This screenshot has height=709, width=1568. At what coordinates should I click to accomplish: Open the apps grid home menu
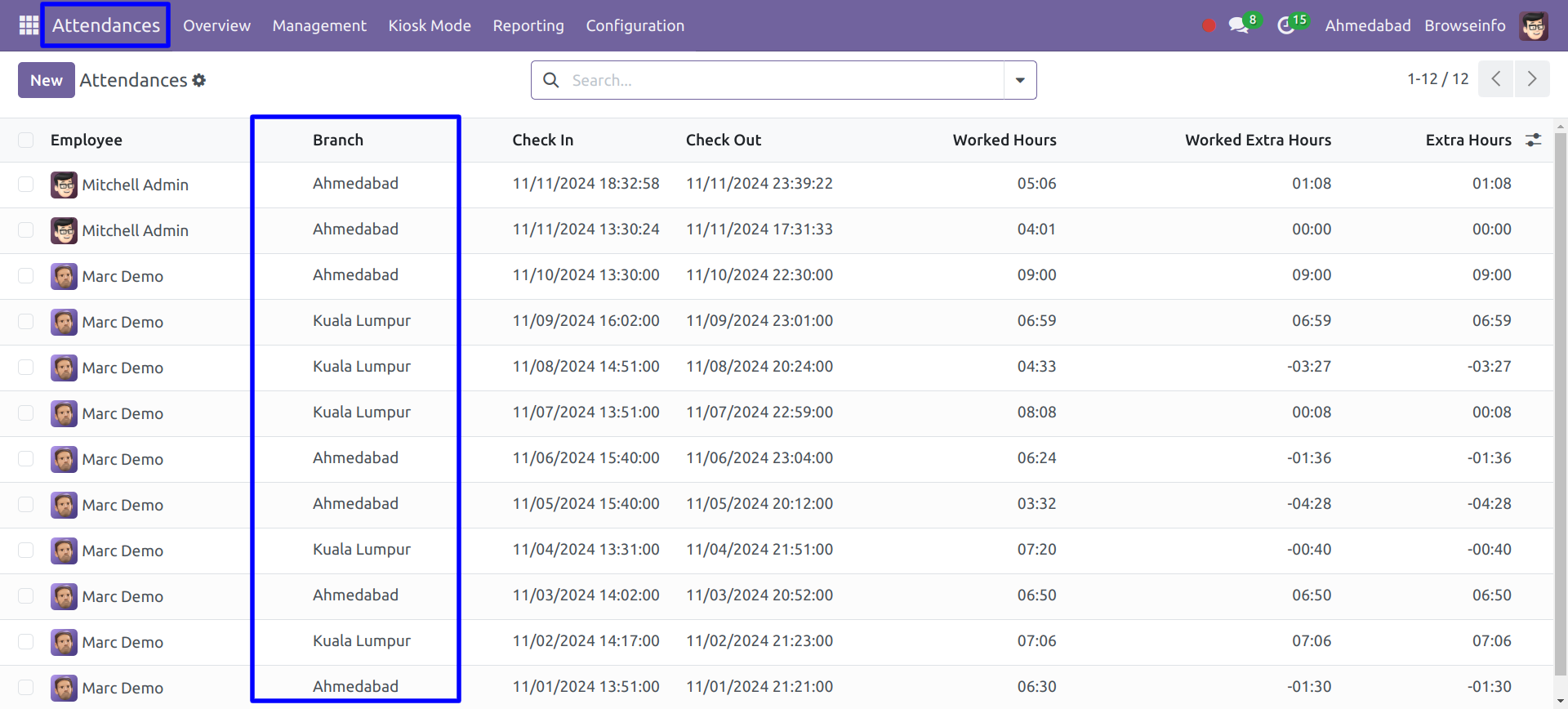[x=29, y=25]
